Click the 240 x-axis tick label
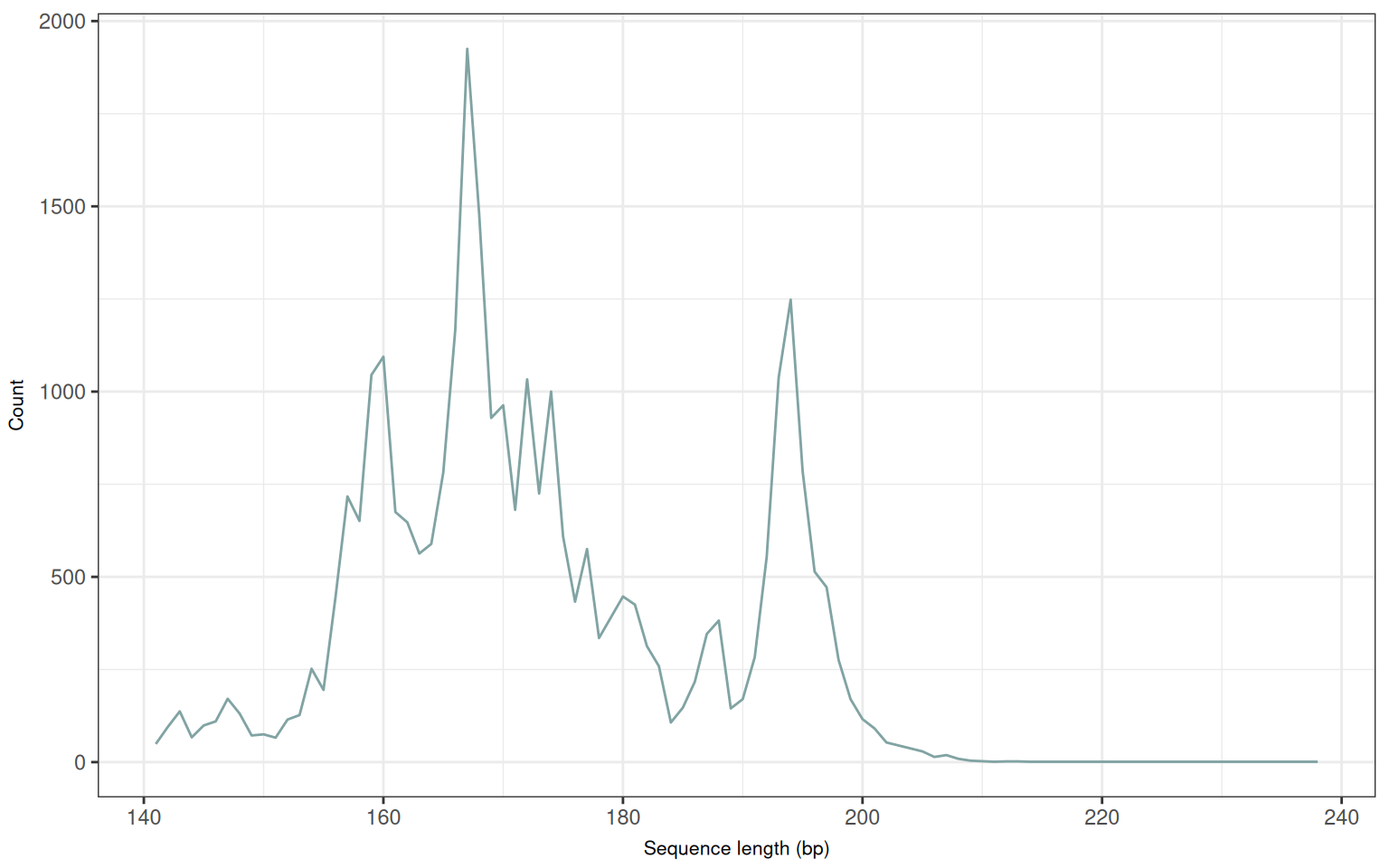 pyautogui.click(x=1341, y=817)
